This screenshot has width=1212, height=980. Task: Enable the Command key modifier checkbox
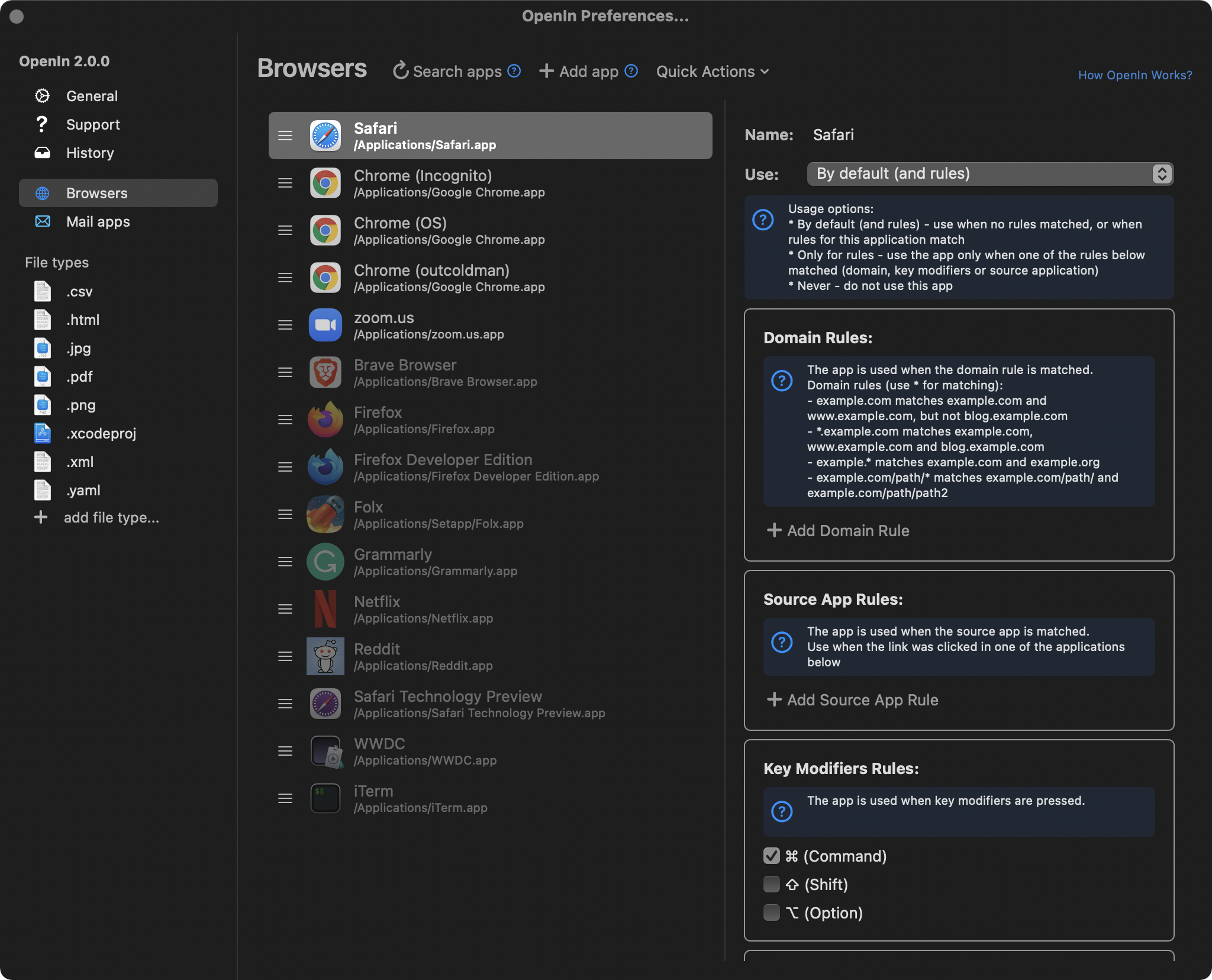(772, 855)
